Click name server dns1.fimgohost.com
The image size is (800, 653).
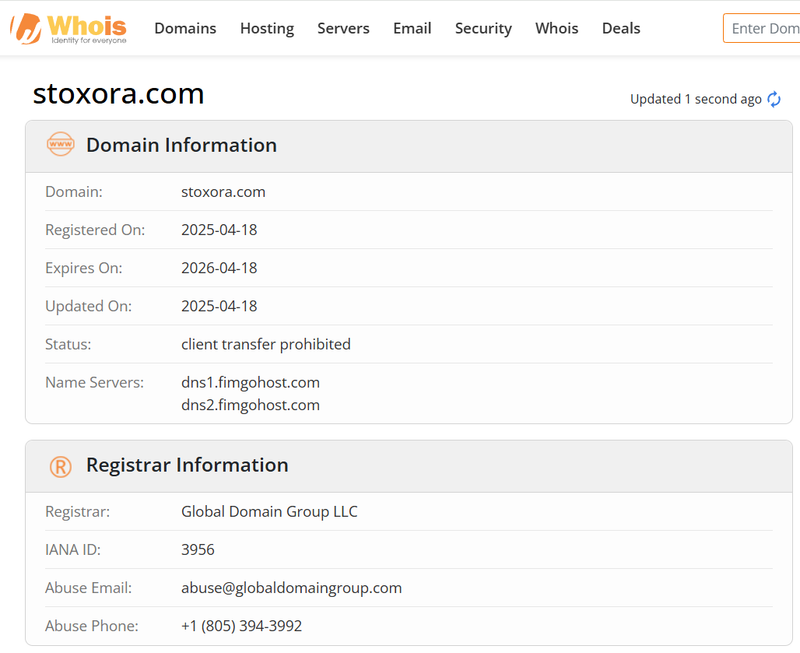click(x=251, y=383)
